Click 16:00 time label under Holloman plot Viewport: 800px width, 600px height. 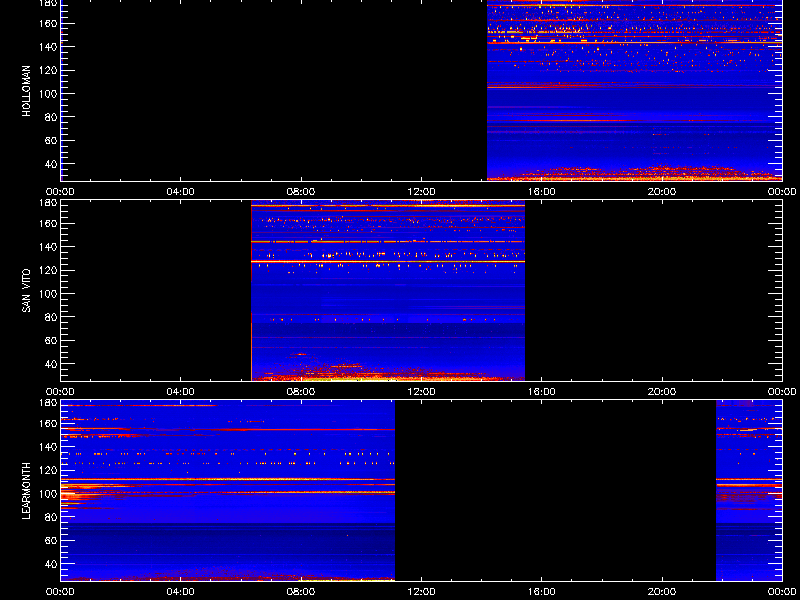[542, 192]
